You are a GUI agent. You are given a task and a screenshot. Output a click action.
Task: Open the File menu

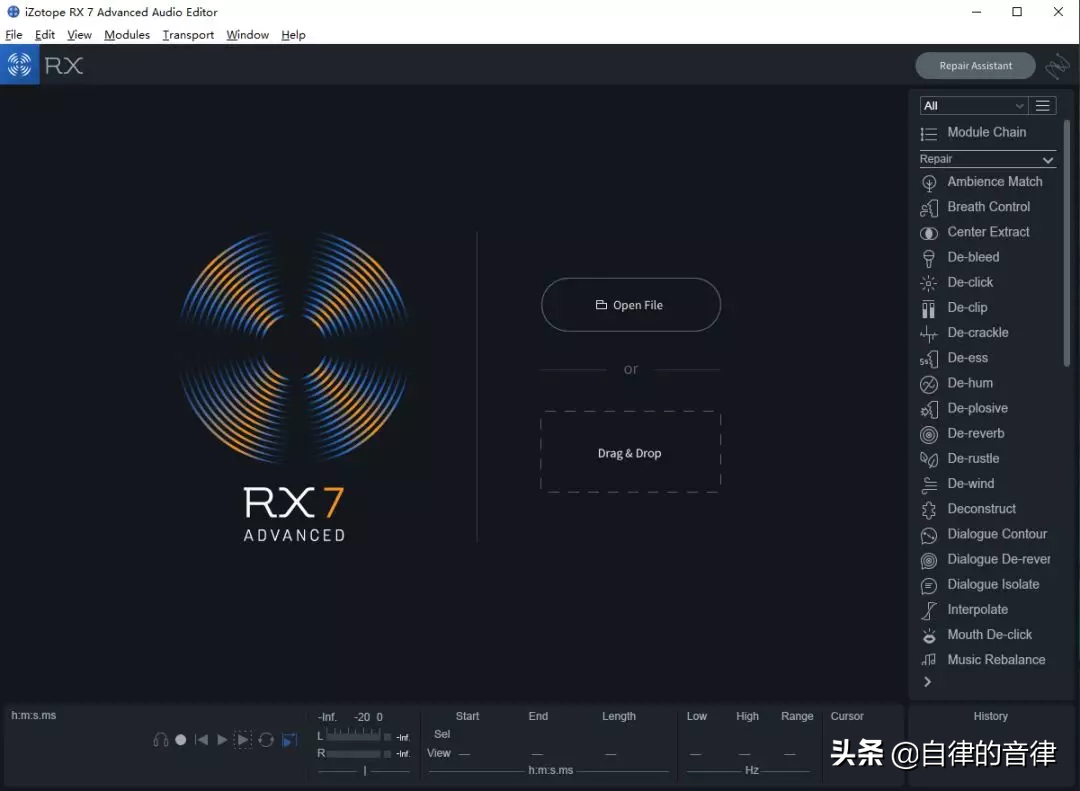click(x=14, y=34)
